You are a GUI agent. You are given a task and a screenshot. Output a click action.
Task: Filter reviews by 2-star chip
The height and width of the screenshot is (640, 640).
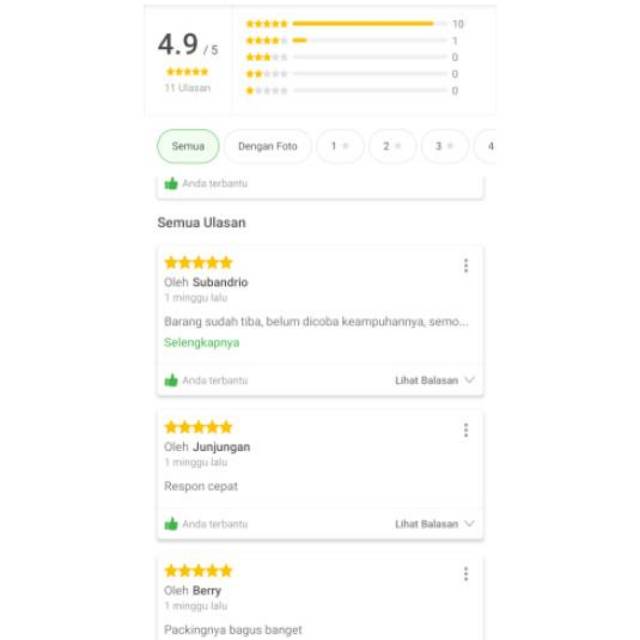pos(392,146)
